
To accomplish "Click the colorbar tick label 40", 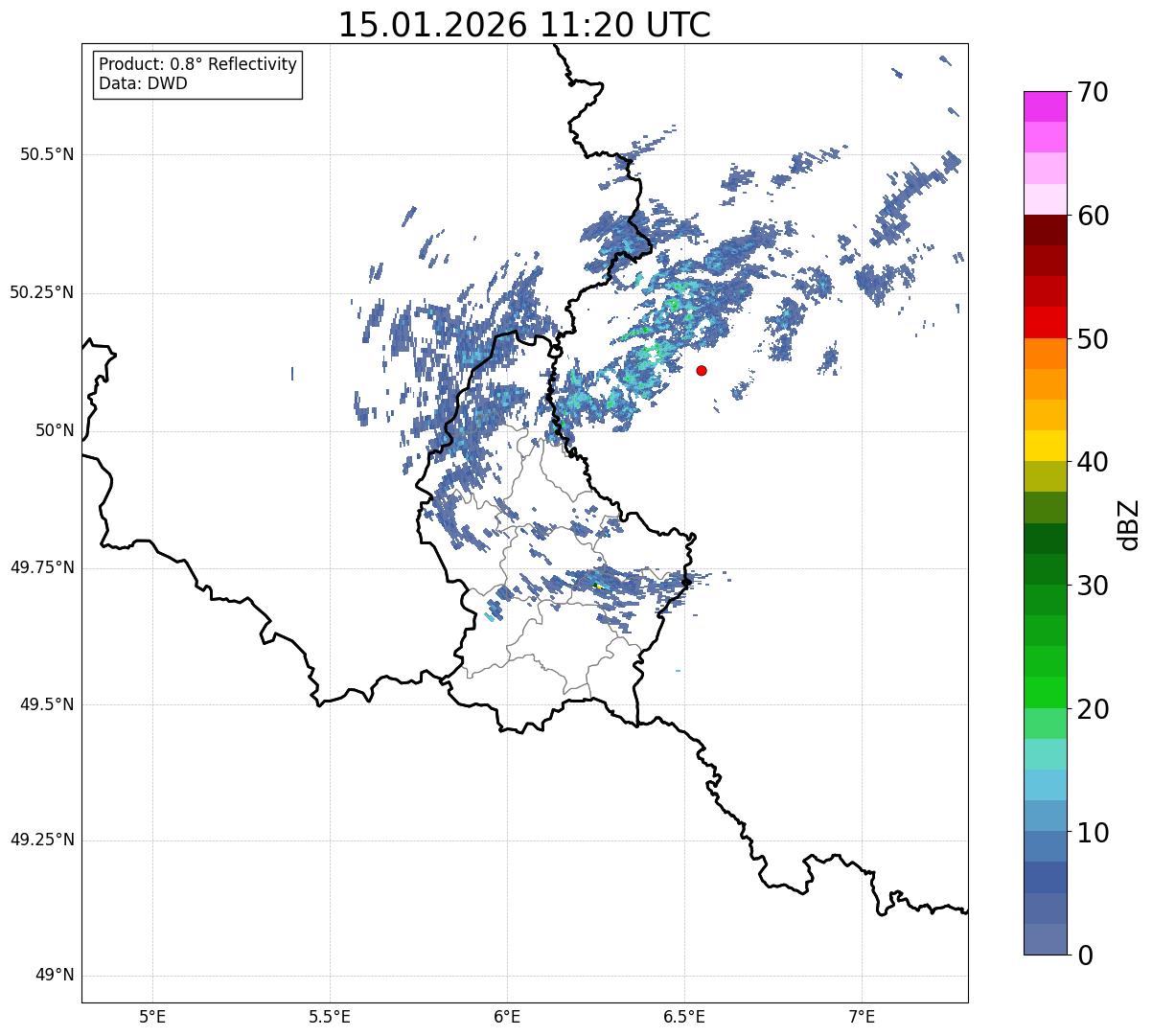I will coord(1092,462).
